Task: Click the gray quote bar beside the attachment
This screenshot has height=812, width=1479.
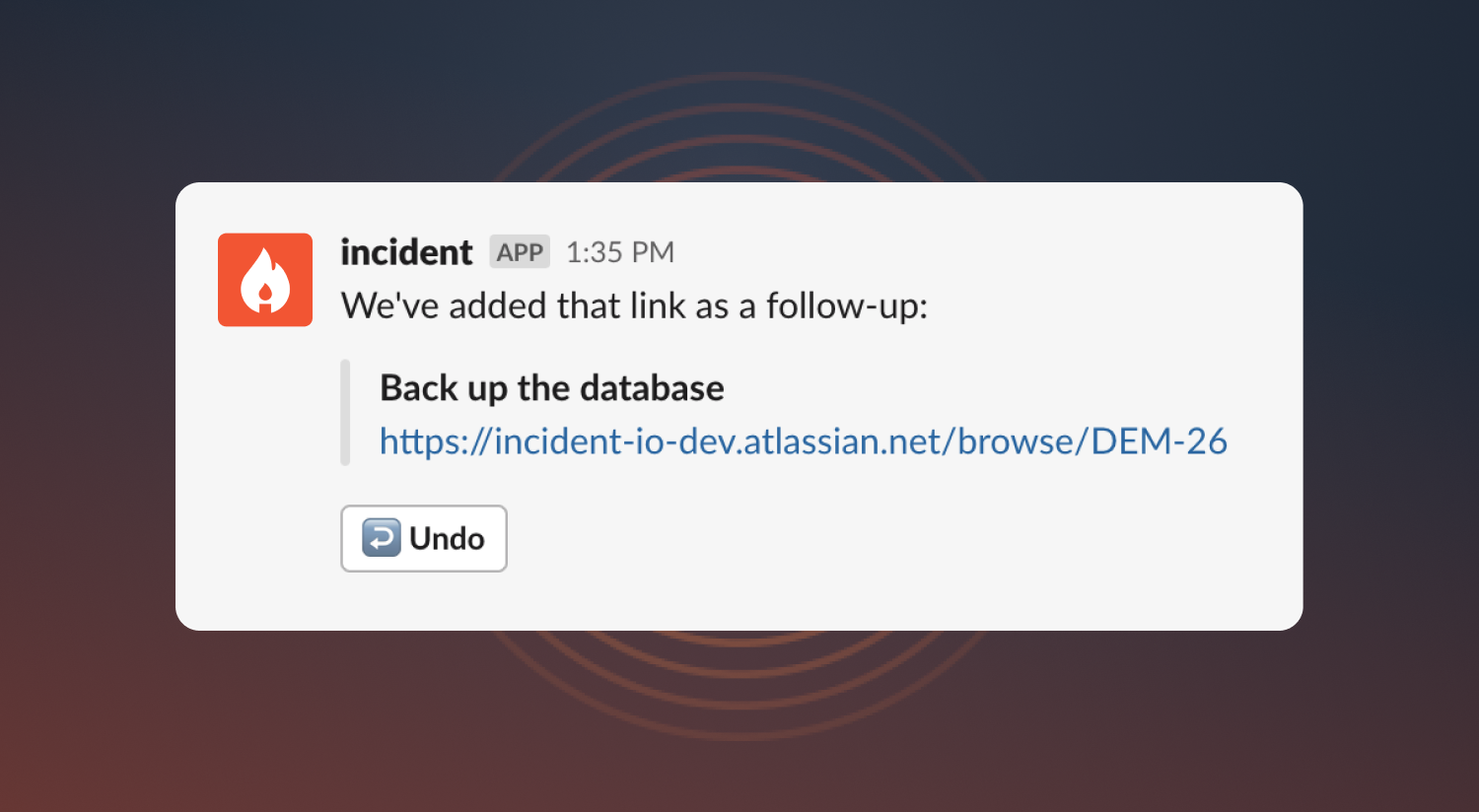Action: tap(345, 413)
